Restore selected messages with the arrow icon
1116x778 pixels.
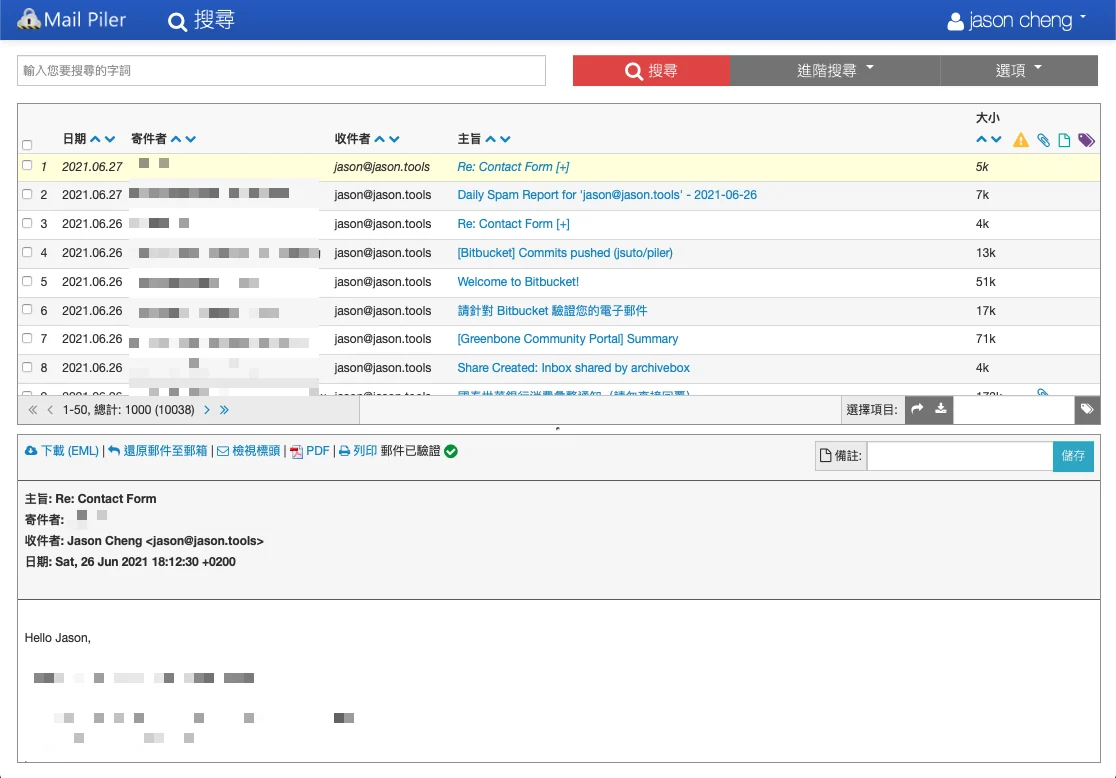point(917,409)
